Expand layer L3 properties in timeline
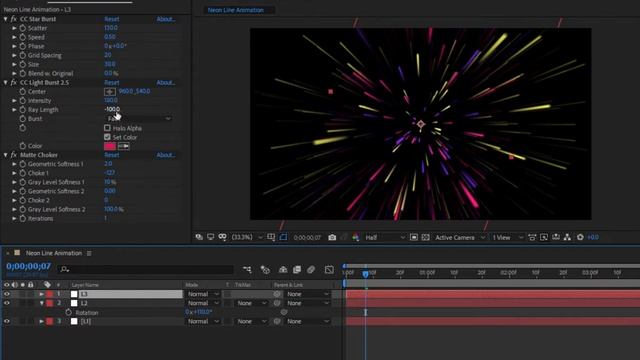The image size is (640, 360). pos(41,294)
